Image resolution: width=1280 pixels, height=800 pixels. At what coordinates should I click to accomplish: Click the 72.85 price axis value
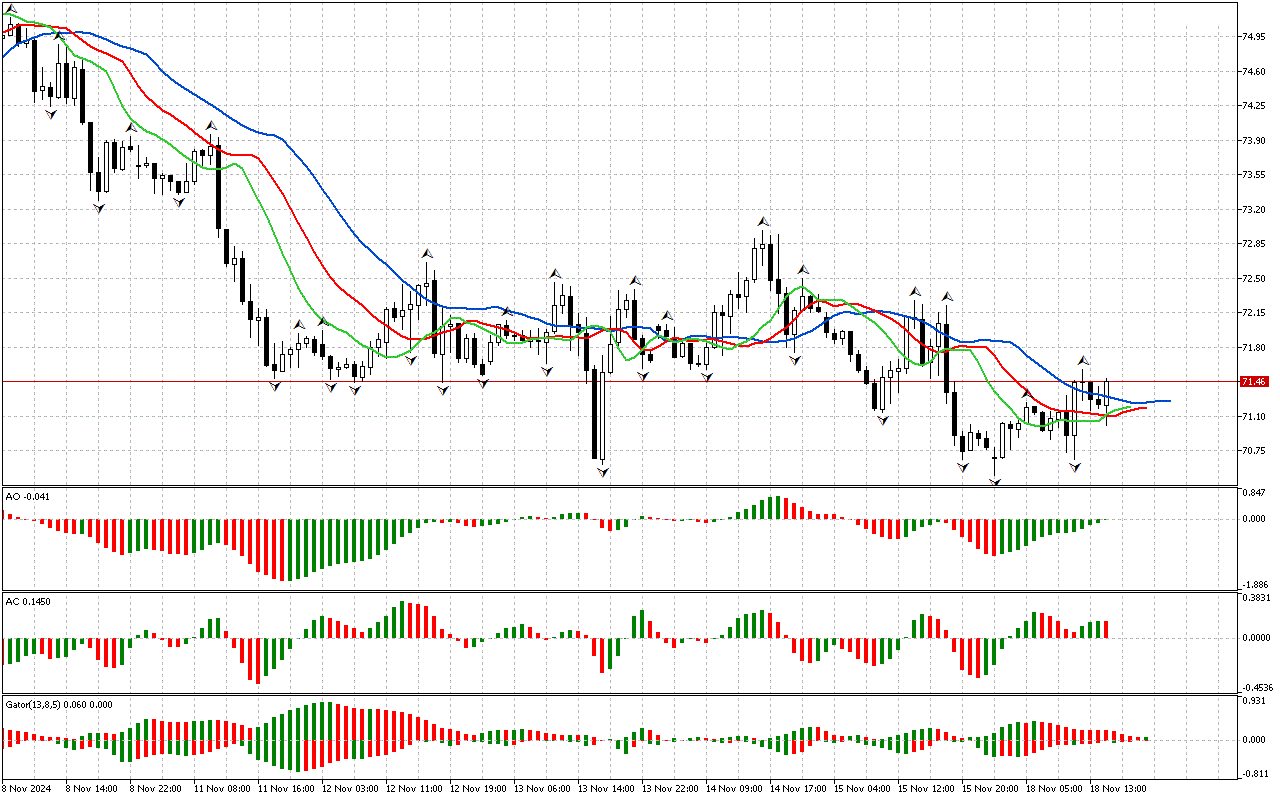(x=1255, y=244)
